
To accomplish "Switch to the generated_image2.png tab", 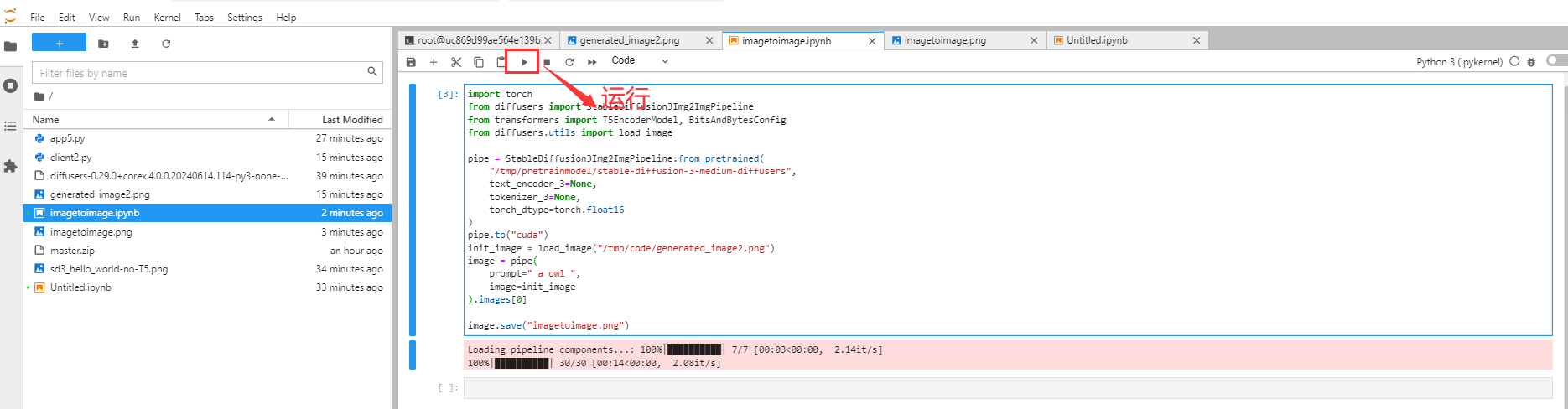I will tap(630, 40).
